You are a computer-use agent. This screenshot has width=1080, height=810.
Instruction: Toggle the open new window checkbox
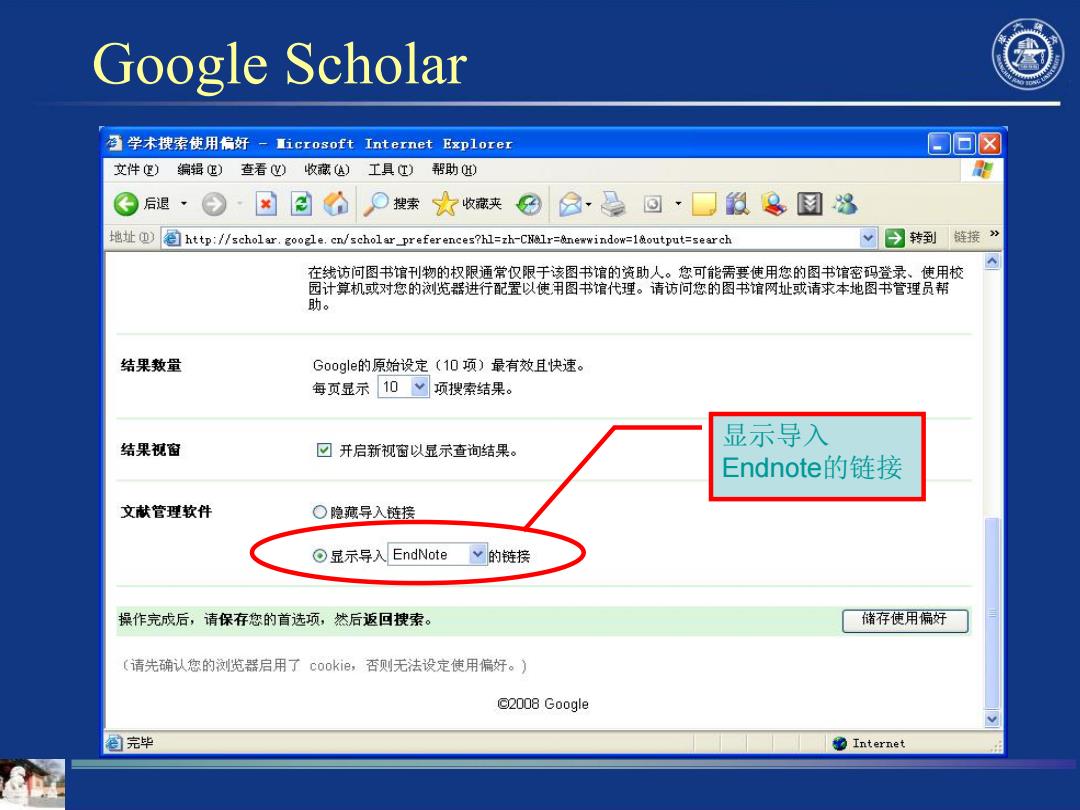(x=324, y=450)
